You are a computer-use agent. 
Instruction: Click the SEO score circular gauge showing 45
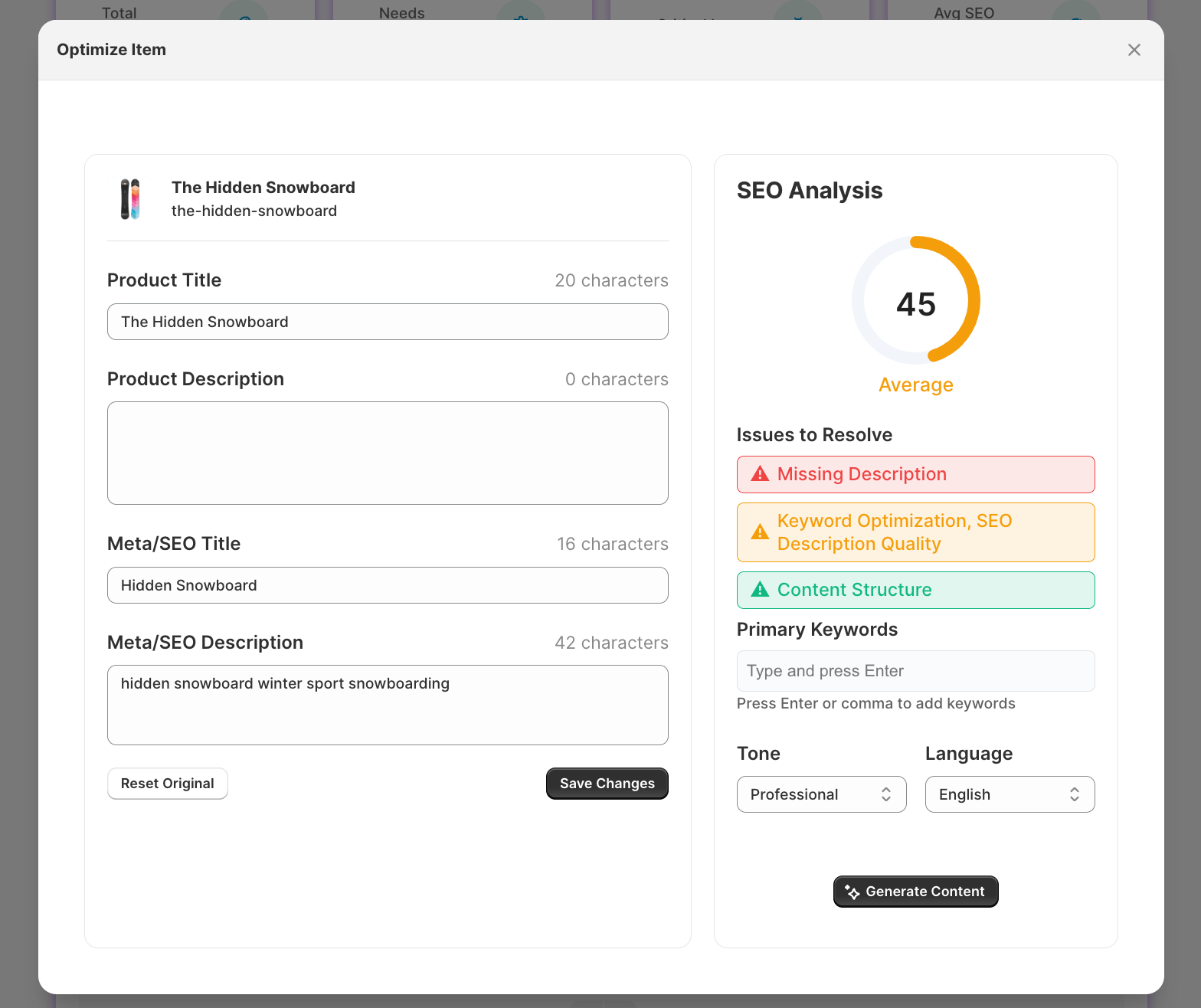(915, 300)
